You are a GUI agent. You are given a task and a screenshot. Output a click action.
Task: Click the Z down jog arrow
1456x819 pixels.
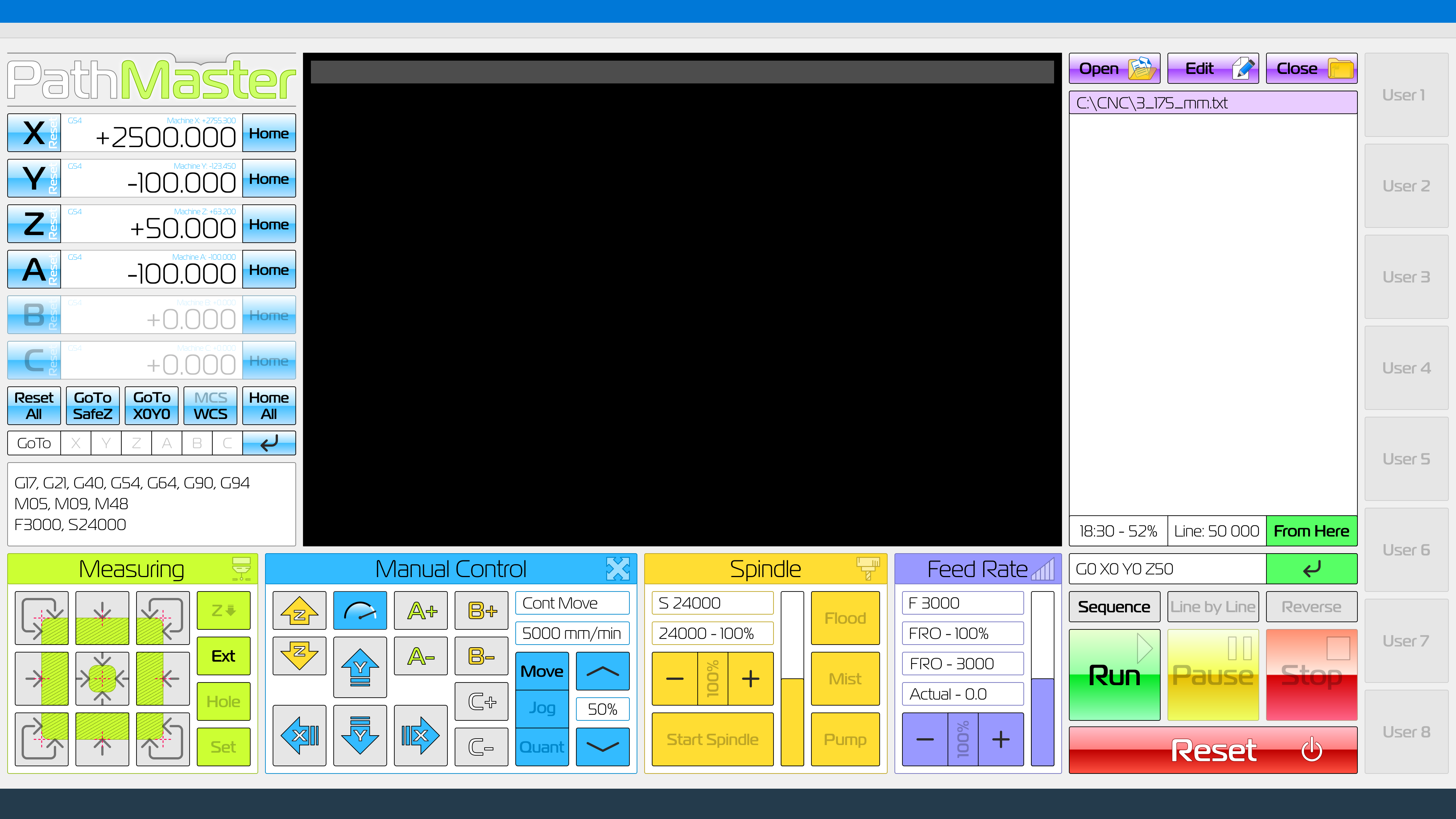(x=299, y=656)
